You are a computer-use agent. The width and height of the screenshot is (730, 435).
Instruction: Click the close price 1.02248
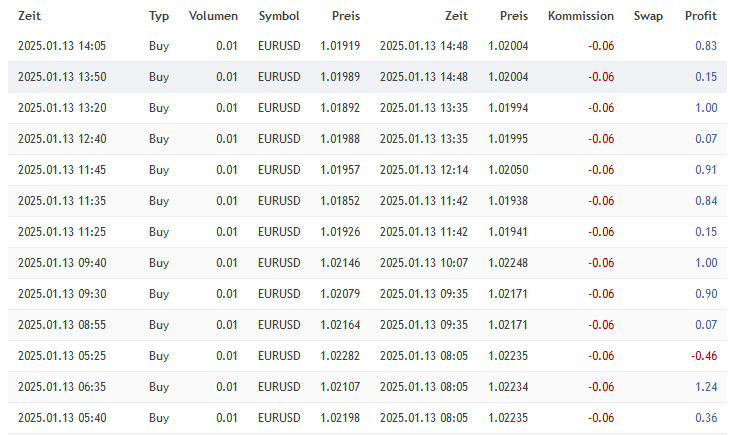[508, 263]
